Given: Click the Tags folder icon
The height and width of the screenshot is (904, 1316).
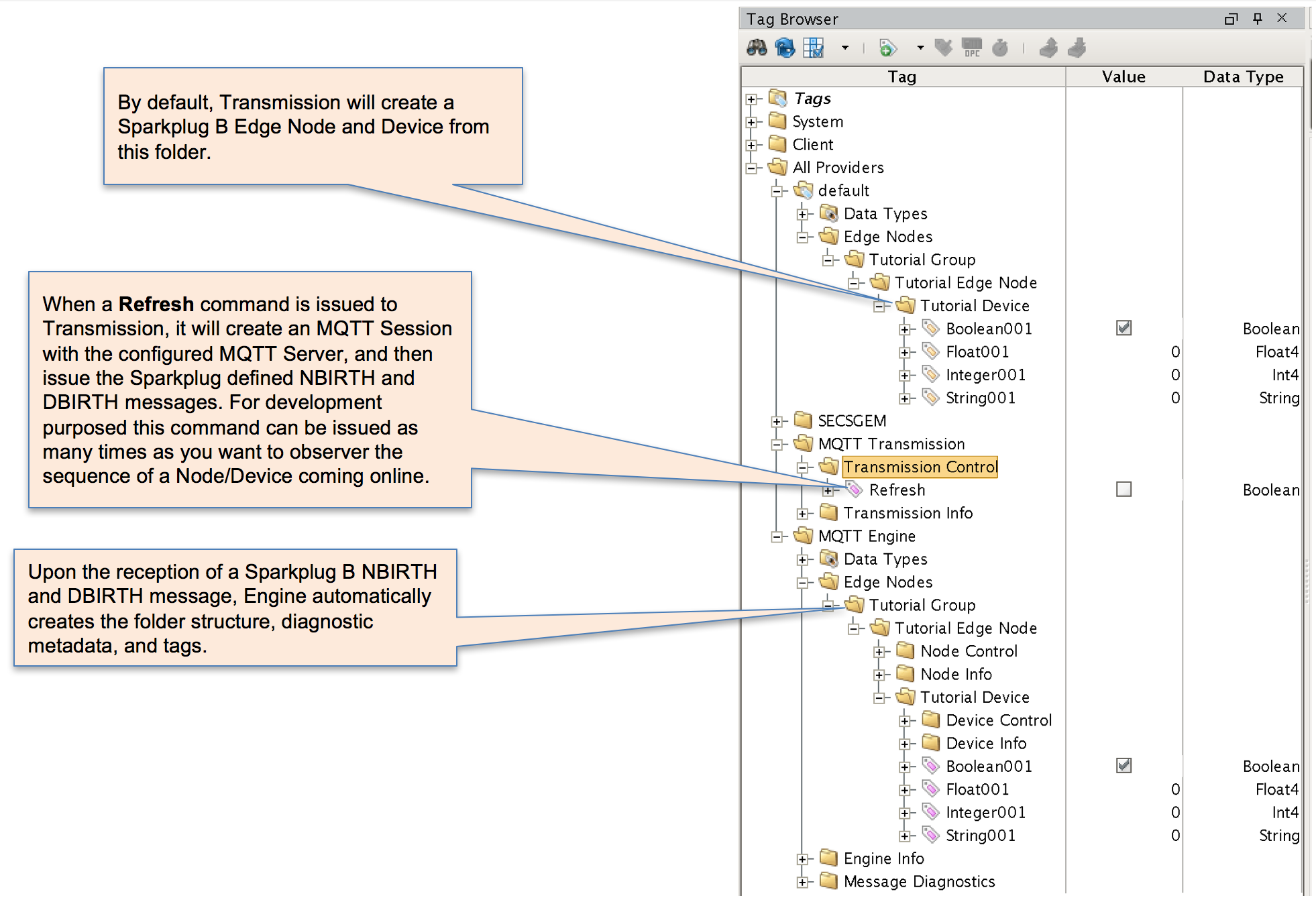Looking at the screenshot, I should 778,99.
